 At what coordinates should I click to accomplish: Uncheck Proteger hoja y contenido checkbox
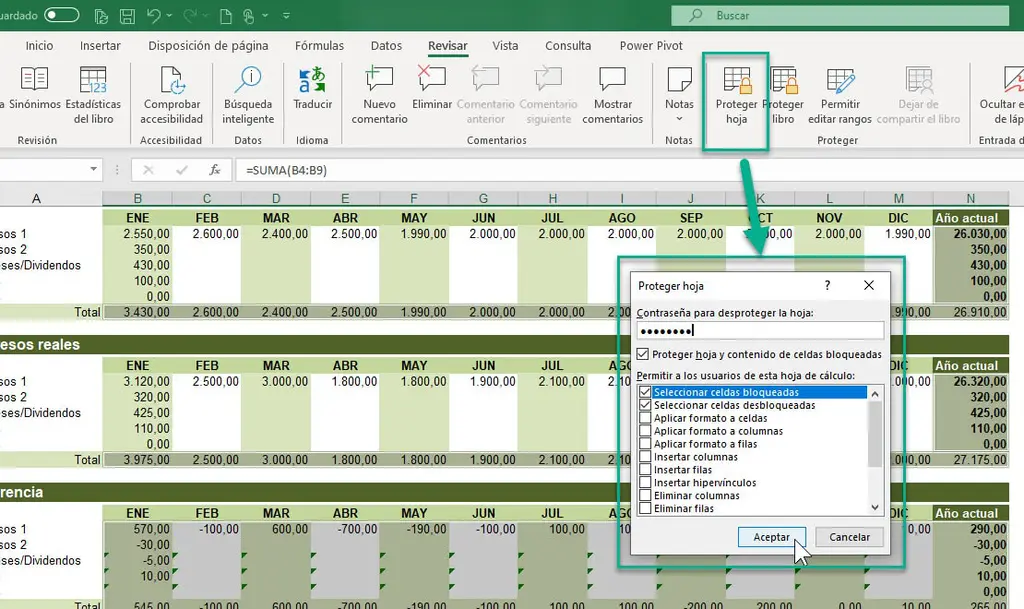pos(643,354)
